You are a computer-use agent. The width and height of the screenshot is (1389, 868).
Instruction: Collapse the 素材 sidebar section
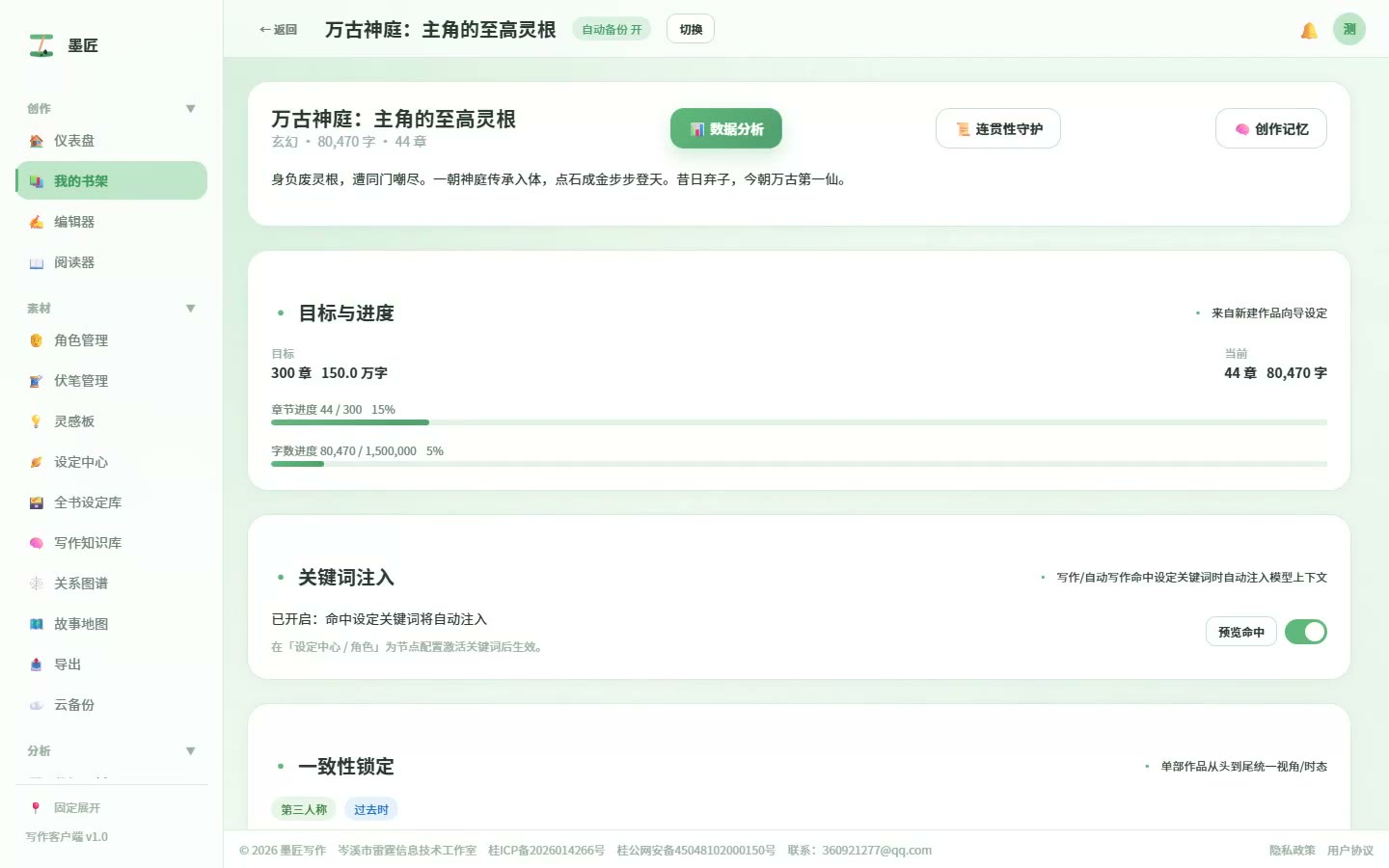(191, 309)
